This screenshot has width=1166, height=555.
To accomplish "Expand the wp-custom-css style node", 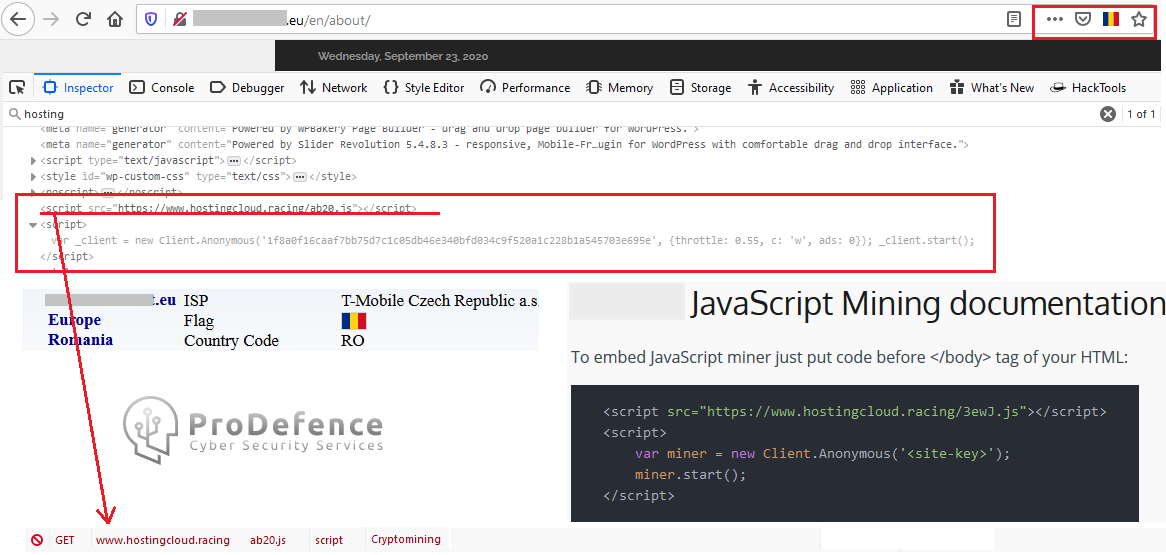I will point(33,177).
